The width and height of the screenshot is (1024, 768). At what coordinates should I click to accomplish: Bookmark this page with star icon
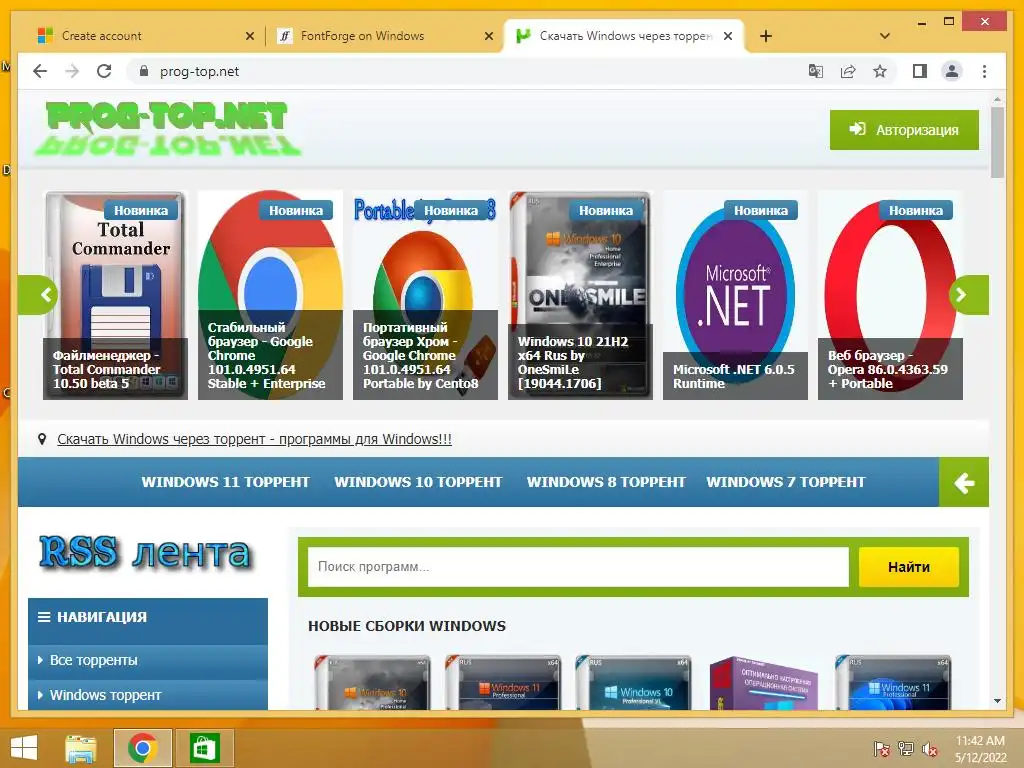(x=880, y=71)
